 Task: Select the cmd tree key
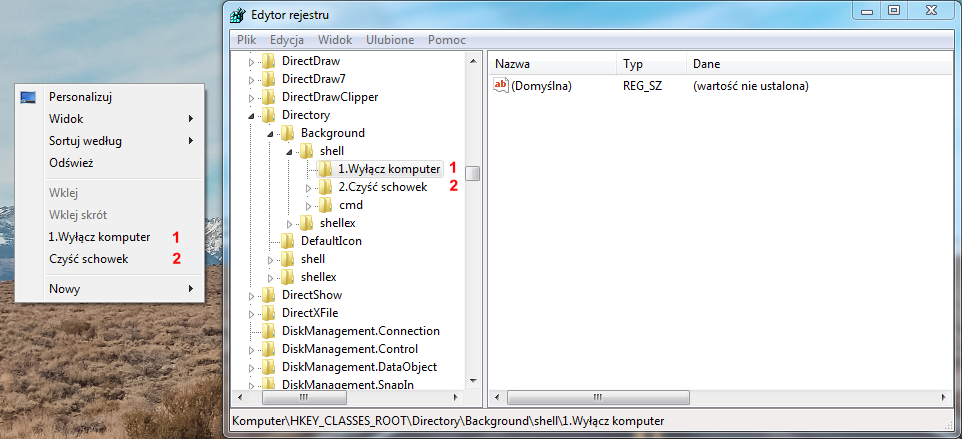pyautogui.click(x=351, y=205)
